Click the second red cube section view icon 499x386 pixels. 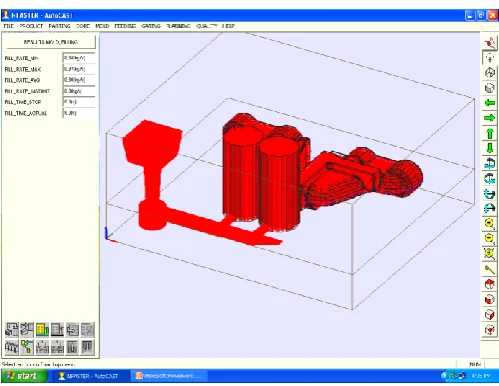pyautogui.click(x=490, y=299)
